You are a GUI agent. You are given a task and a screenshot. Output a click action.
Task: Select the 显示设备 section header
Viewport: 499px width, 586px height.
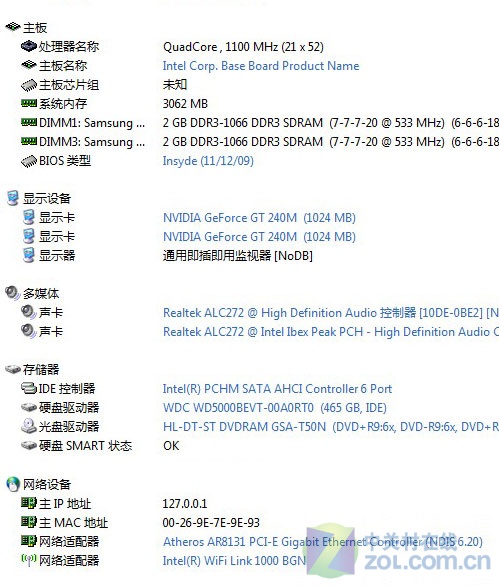[47, 198]
